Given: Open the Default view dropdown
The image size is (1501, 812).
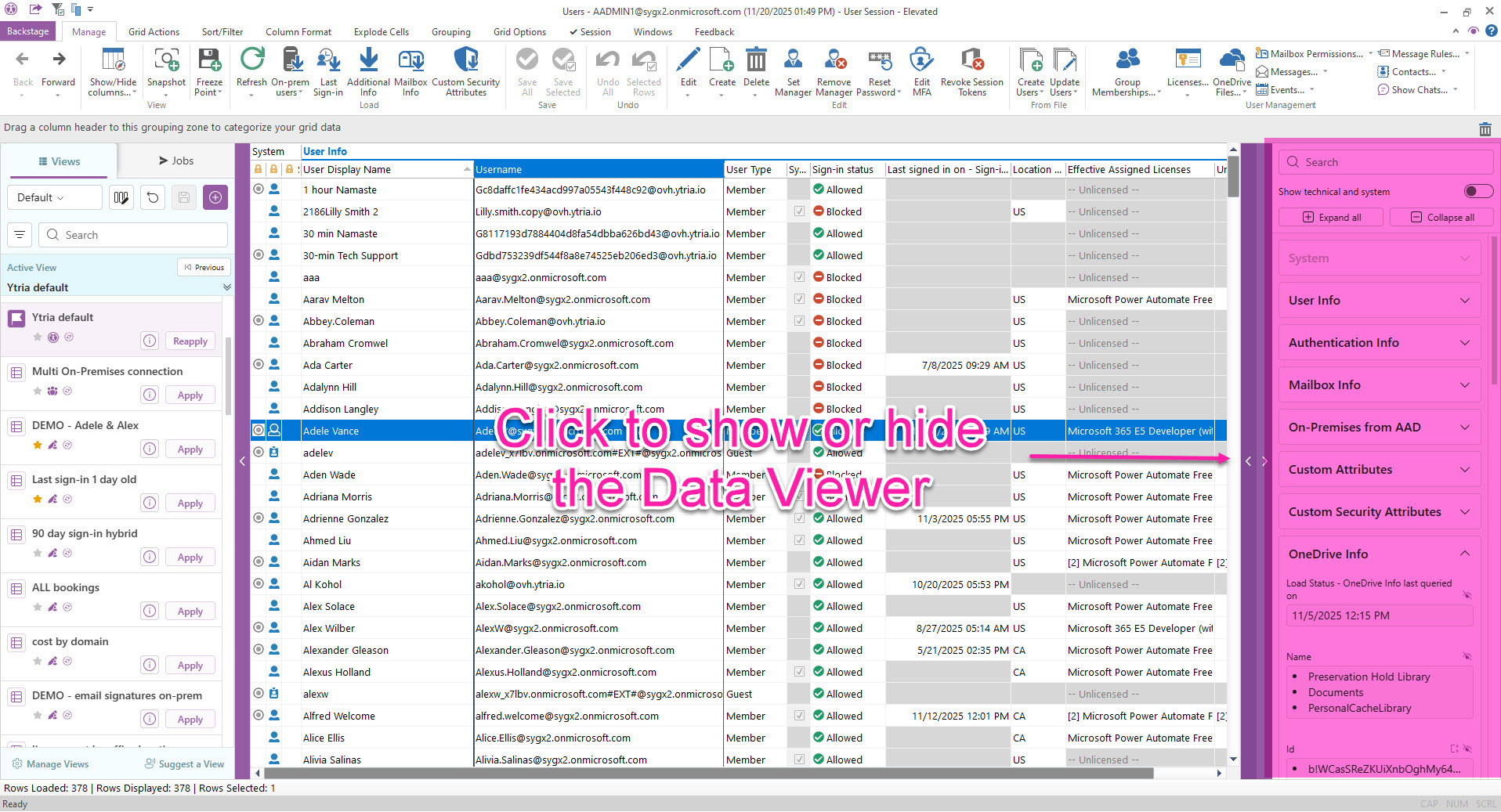Looking at the screenshot, I should tap(54, 197).
